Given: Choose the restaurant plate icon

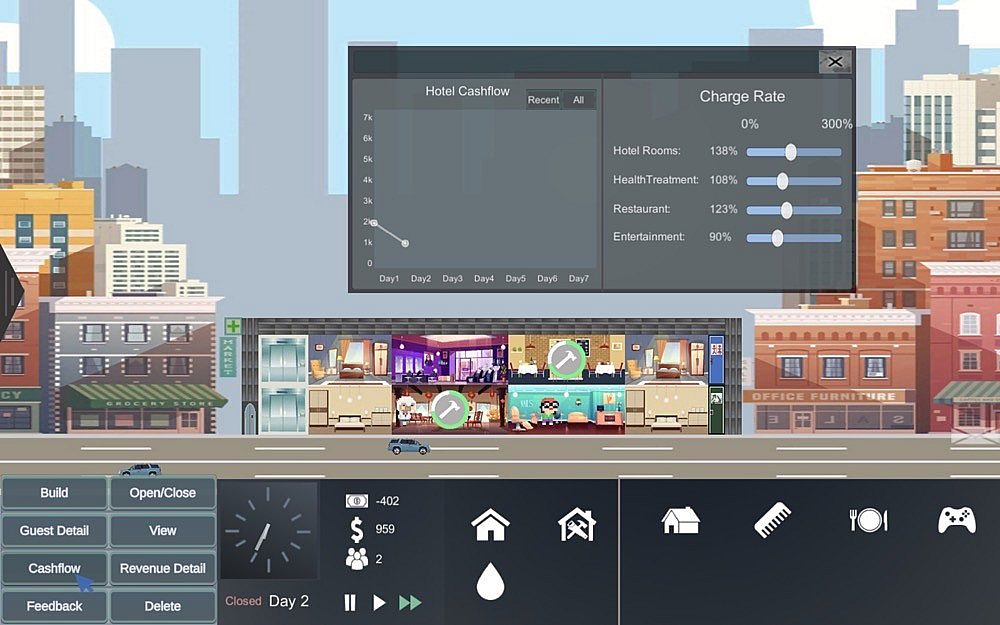Looking at the screenshot, I should coord(869,520).
